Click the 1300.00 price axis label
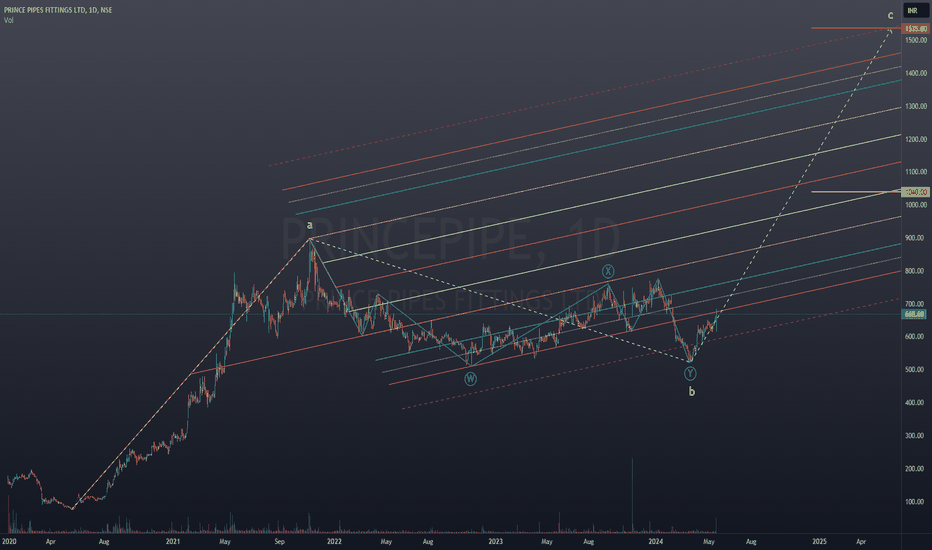 (916, 106)
